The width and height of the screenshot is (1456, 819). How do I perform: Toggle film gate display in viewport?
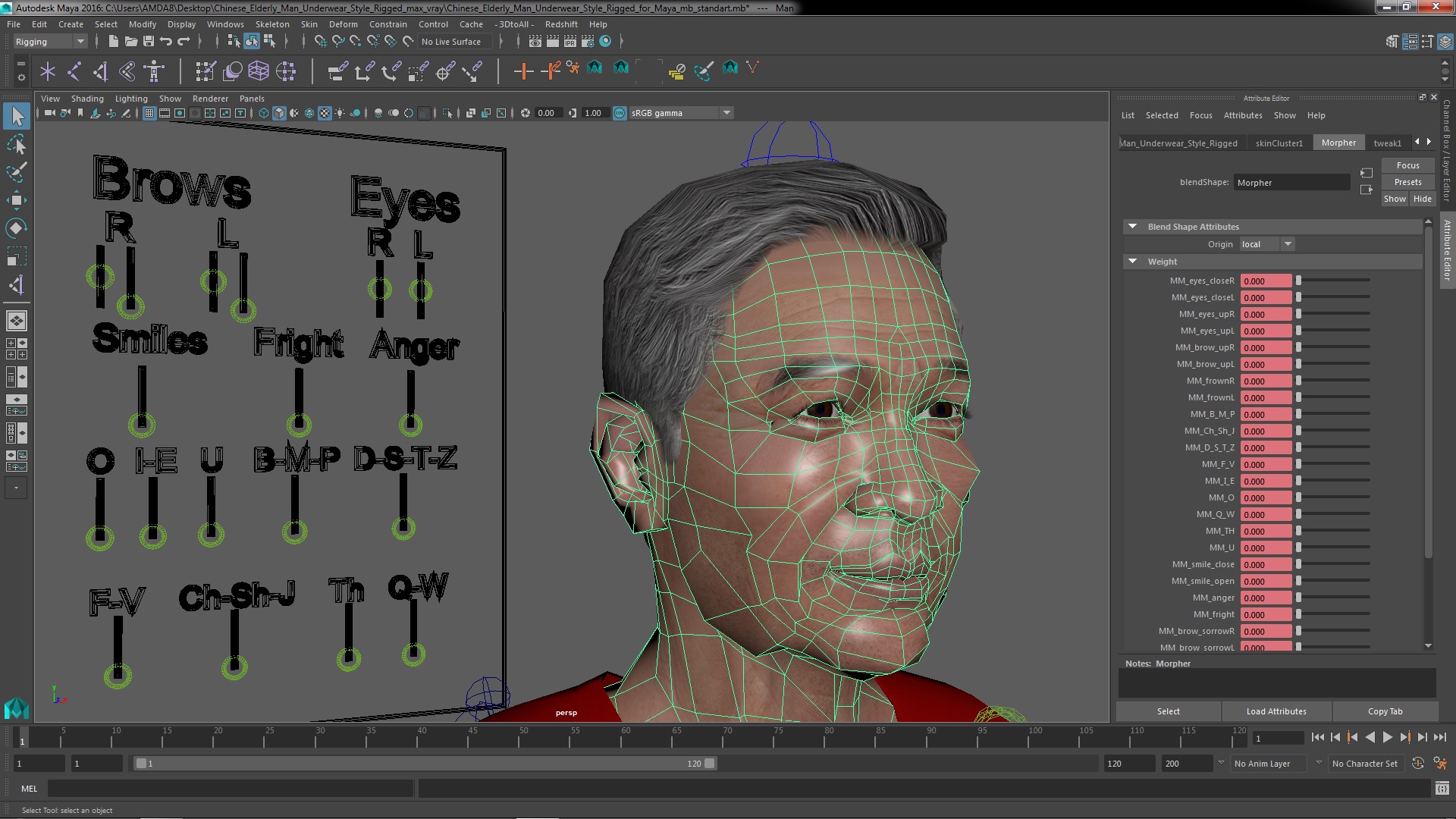[x=165, y=113]
